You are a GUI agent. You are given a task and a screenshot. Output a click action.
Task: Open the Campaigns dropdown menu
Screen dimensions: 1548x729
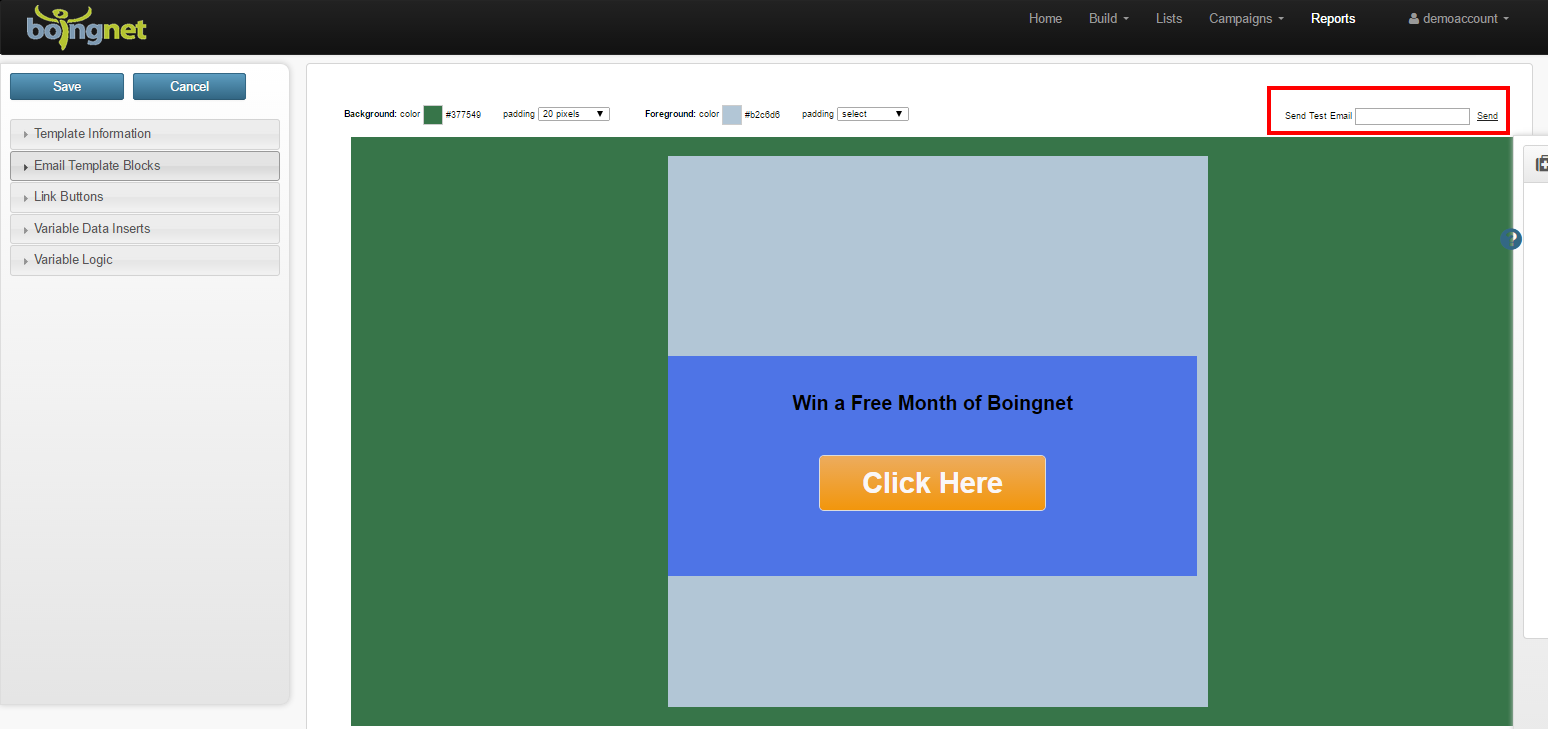tap(1246, 19)
